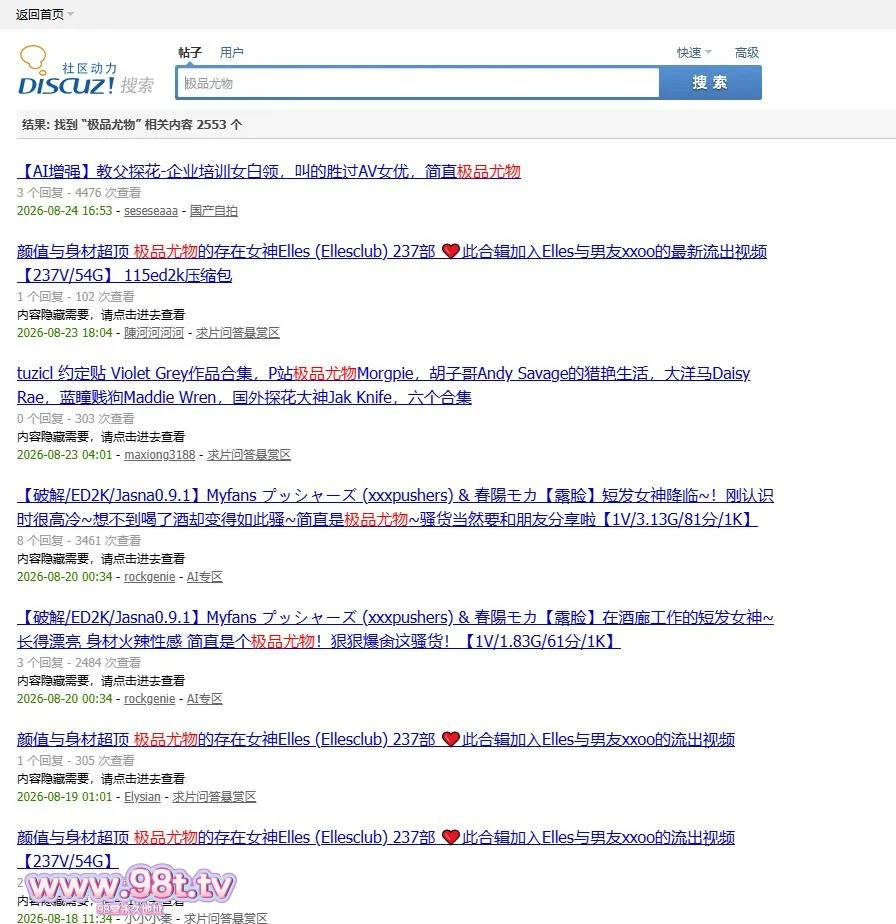Open the tuzicl 约定贴 Violet Grey result
Image resolution: width=896 pixels, height=924 pixels.
tap(384, 385)
